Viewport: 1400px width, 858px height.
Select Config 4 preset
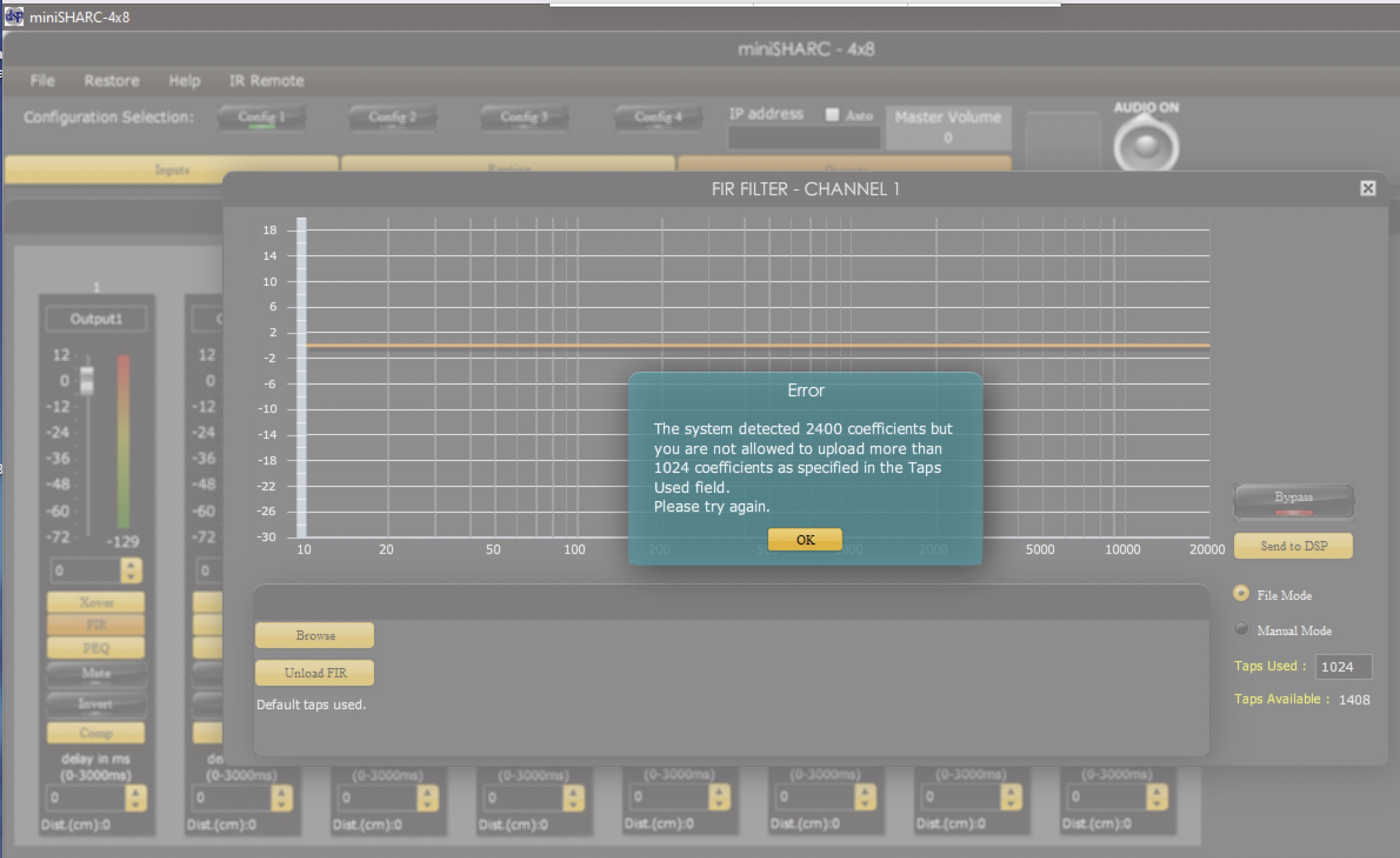(x=658, y=117)
